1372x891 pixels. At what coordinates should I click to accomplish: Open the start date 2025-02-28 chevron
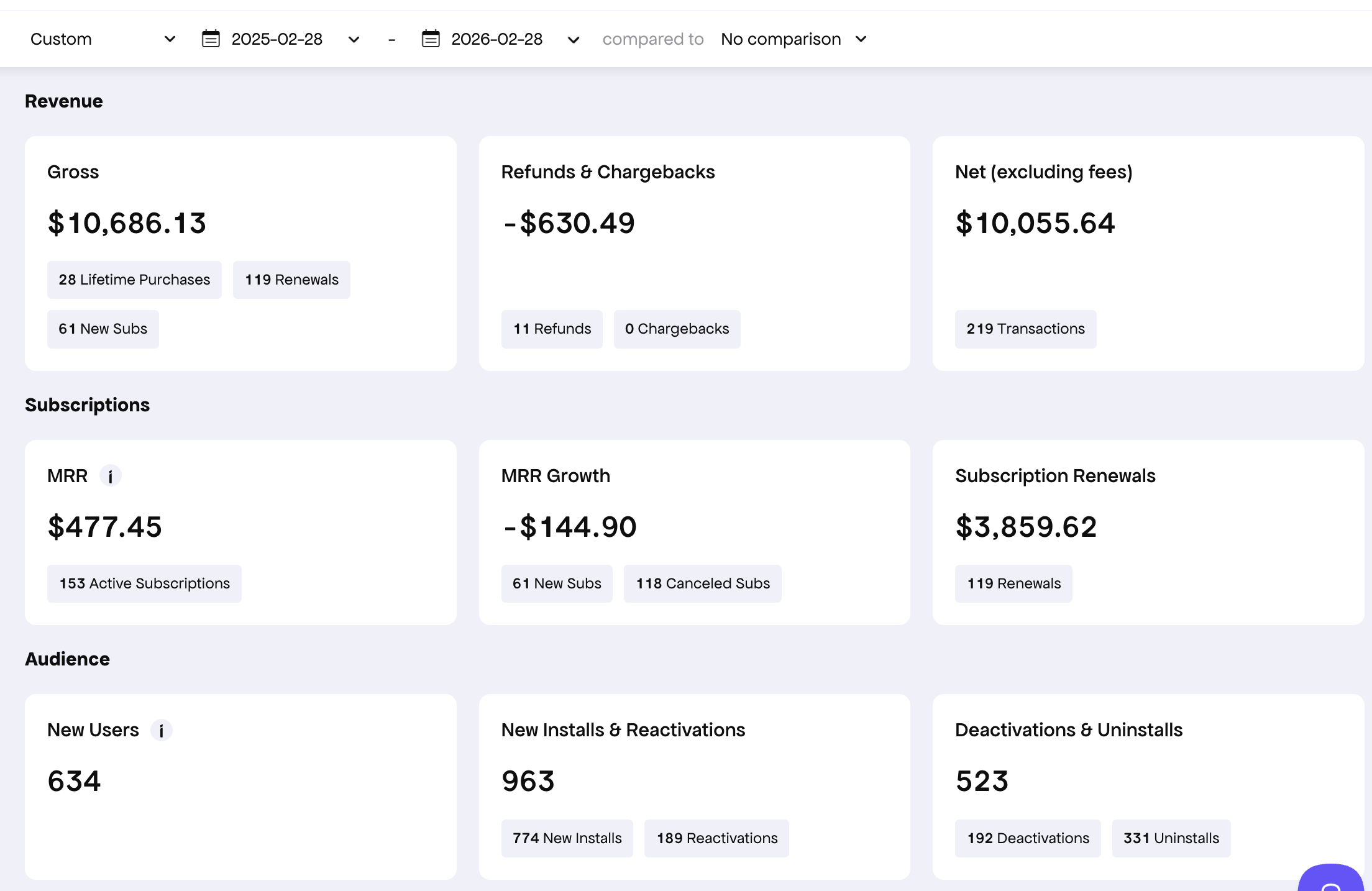(x=354, y=40)
